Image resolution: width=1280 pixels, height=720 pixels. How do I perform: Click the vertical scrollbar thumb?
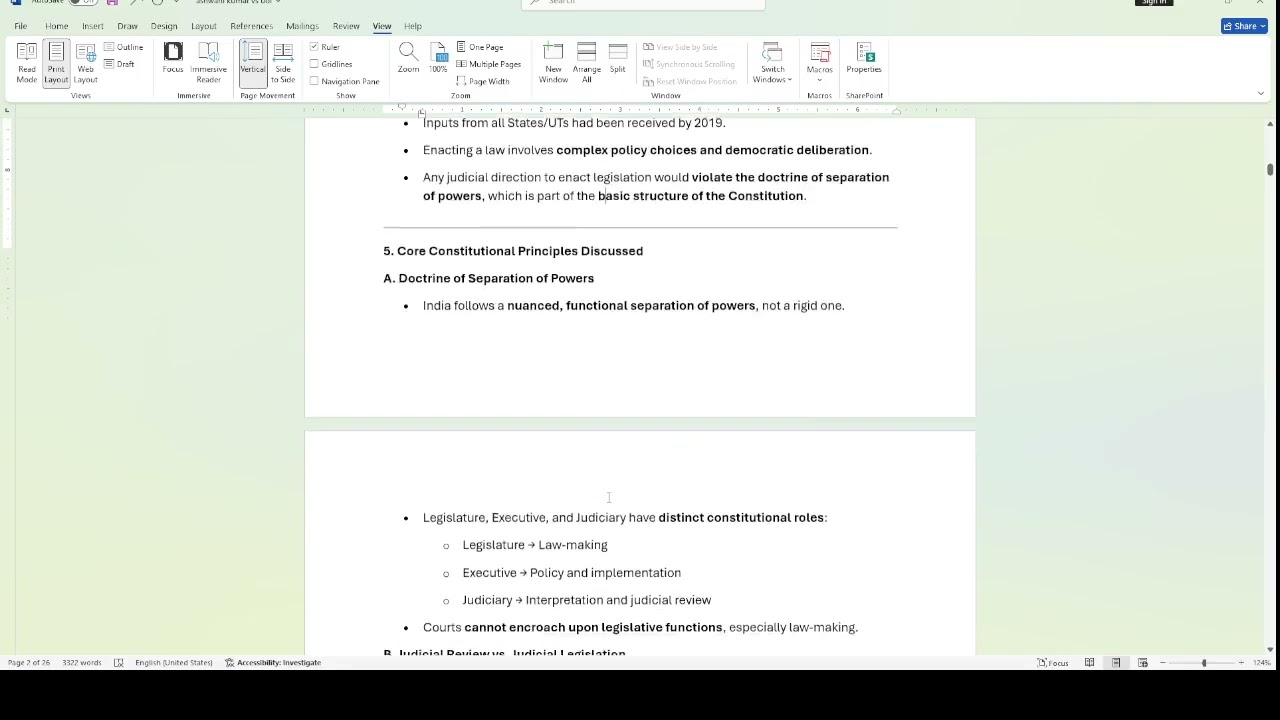(1270, 170)
